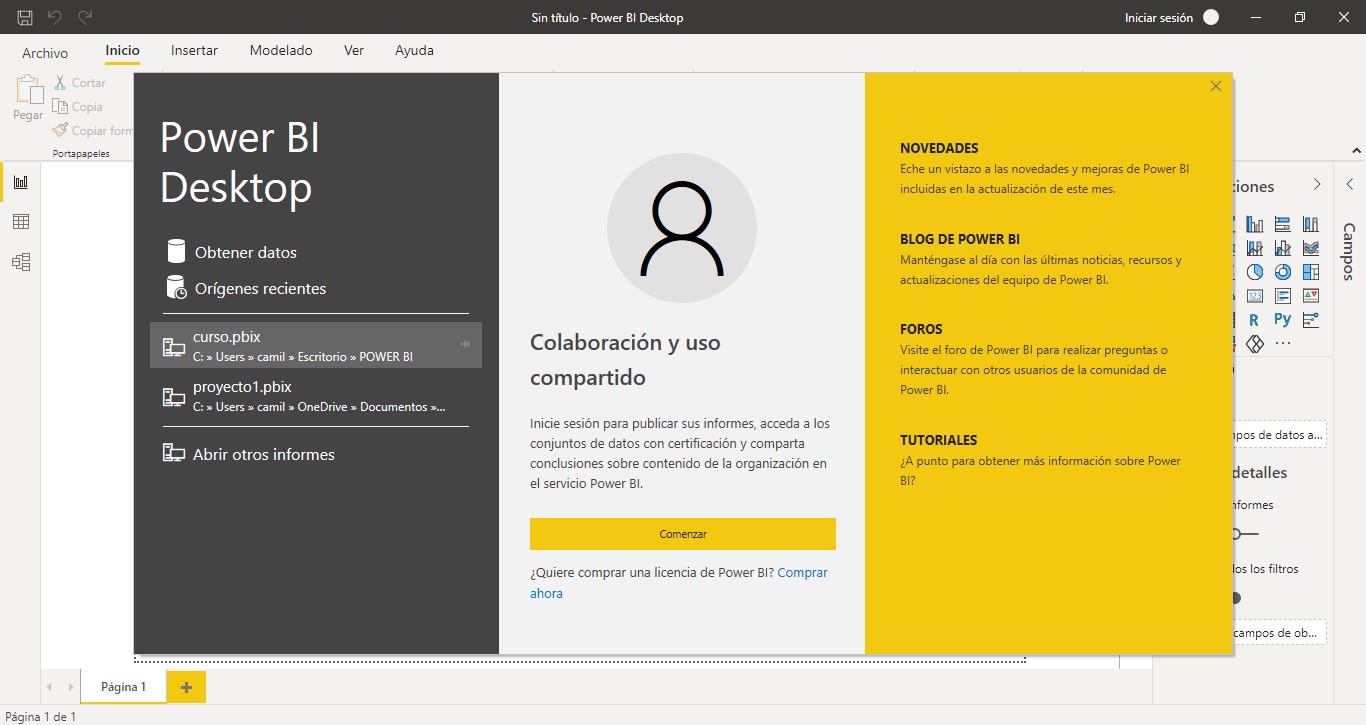Click the next page arrow in page tabs
The image size is (1366, 725).
[x=70, y=687]
